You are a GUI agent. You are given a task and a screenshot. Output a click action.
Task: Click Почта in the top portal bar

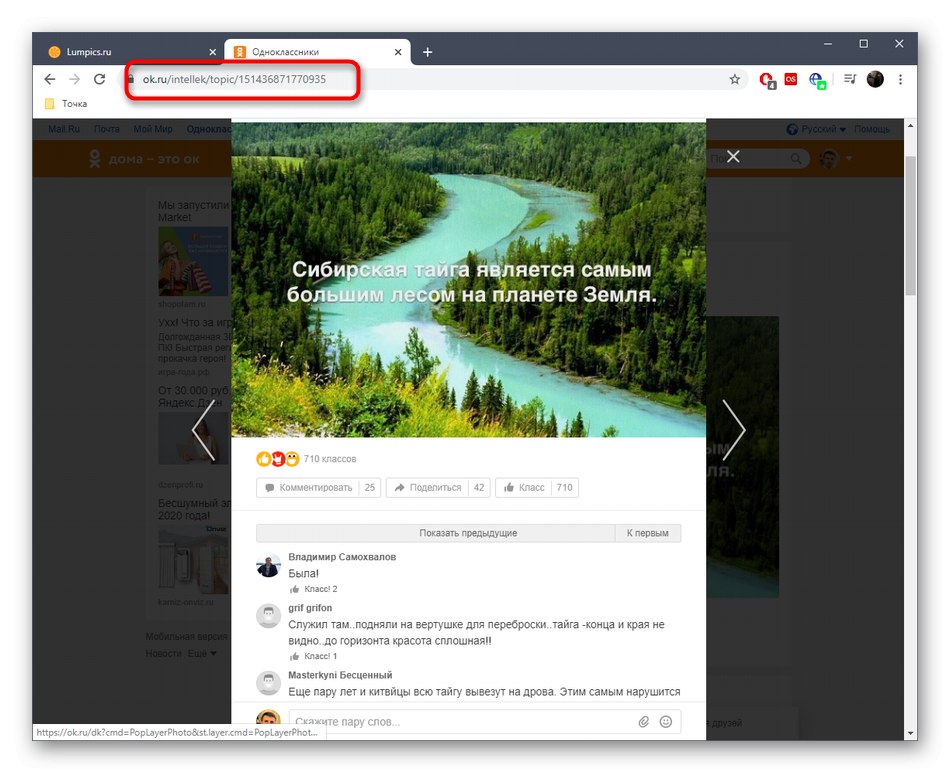coord(106,129)
